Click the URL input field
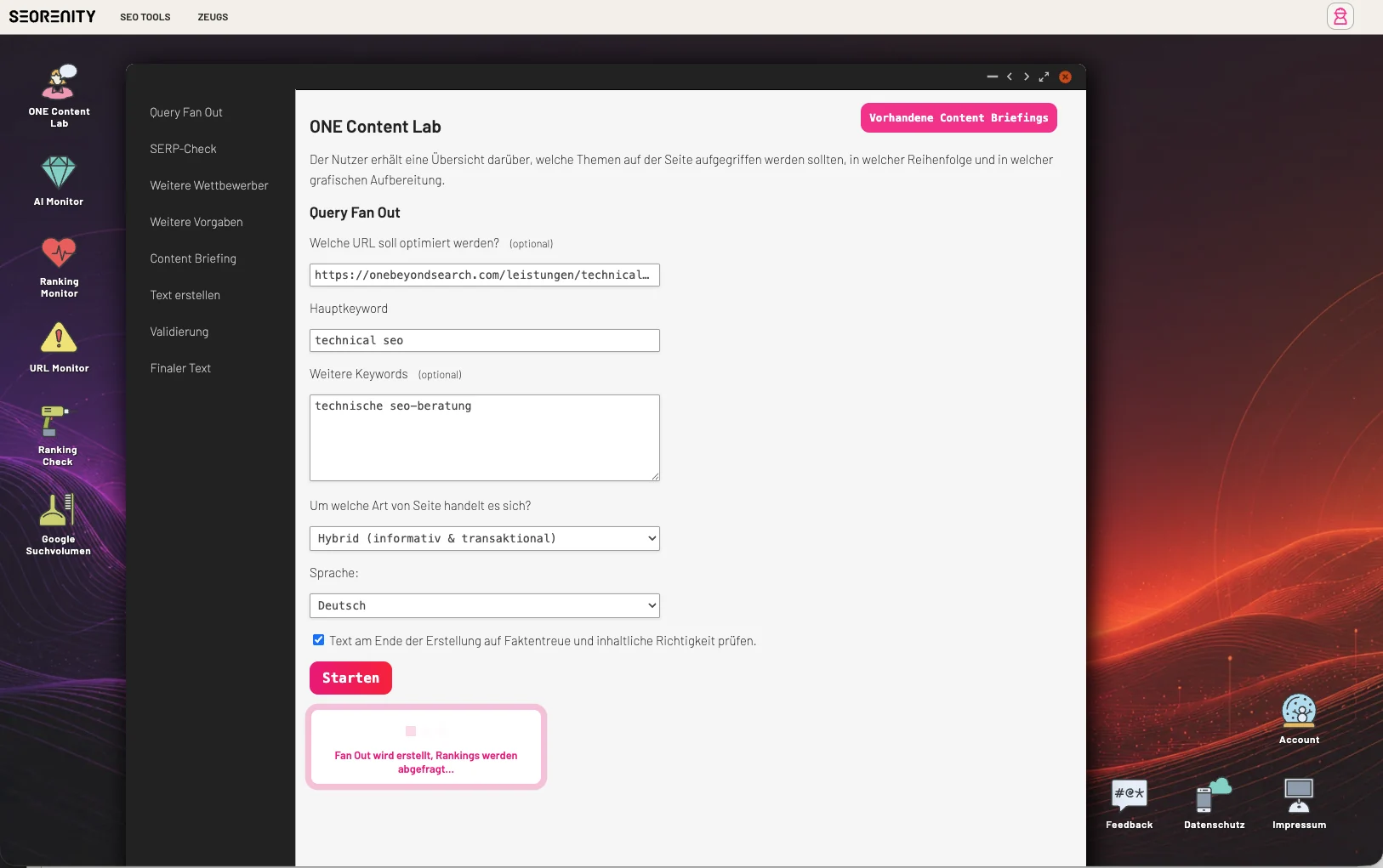This screenshot has height=868, width=1383. (485, 275)
